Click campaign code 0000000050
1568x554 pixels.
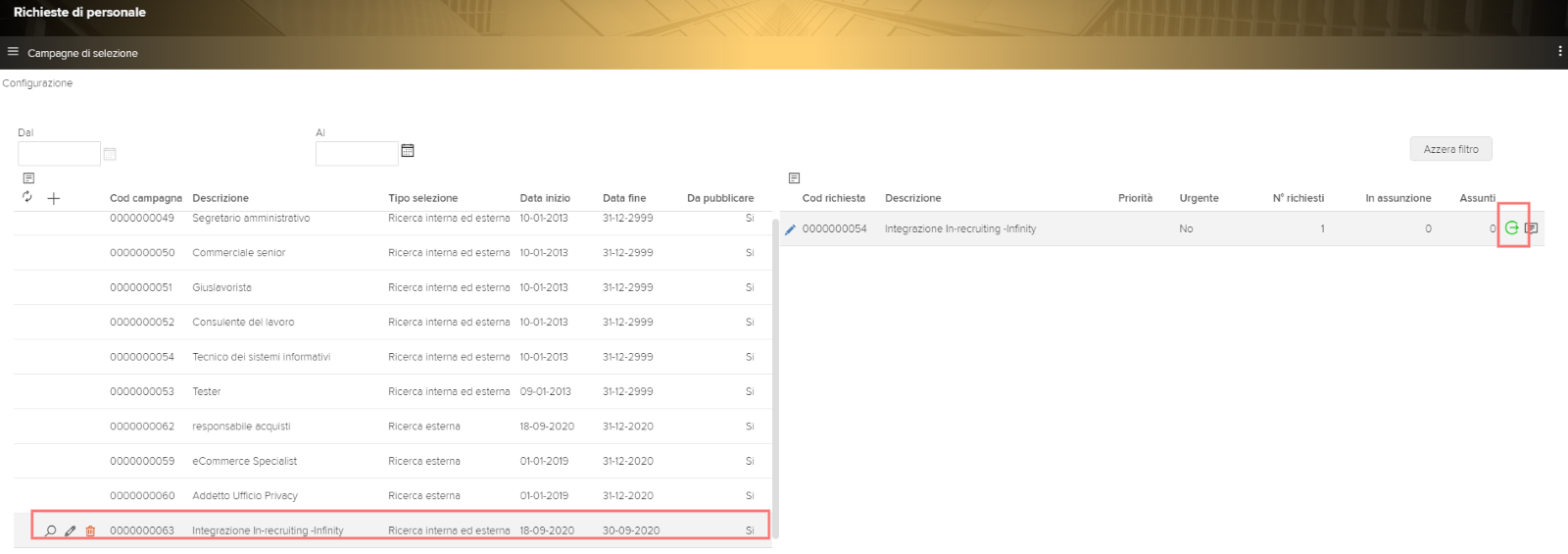(142, 253)
